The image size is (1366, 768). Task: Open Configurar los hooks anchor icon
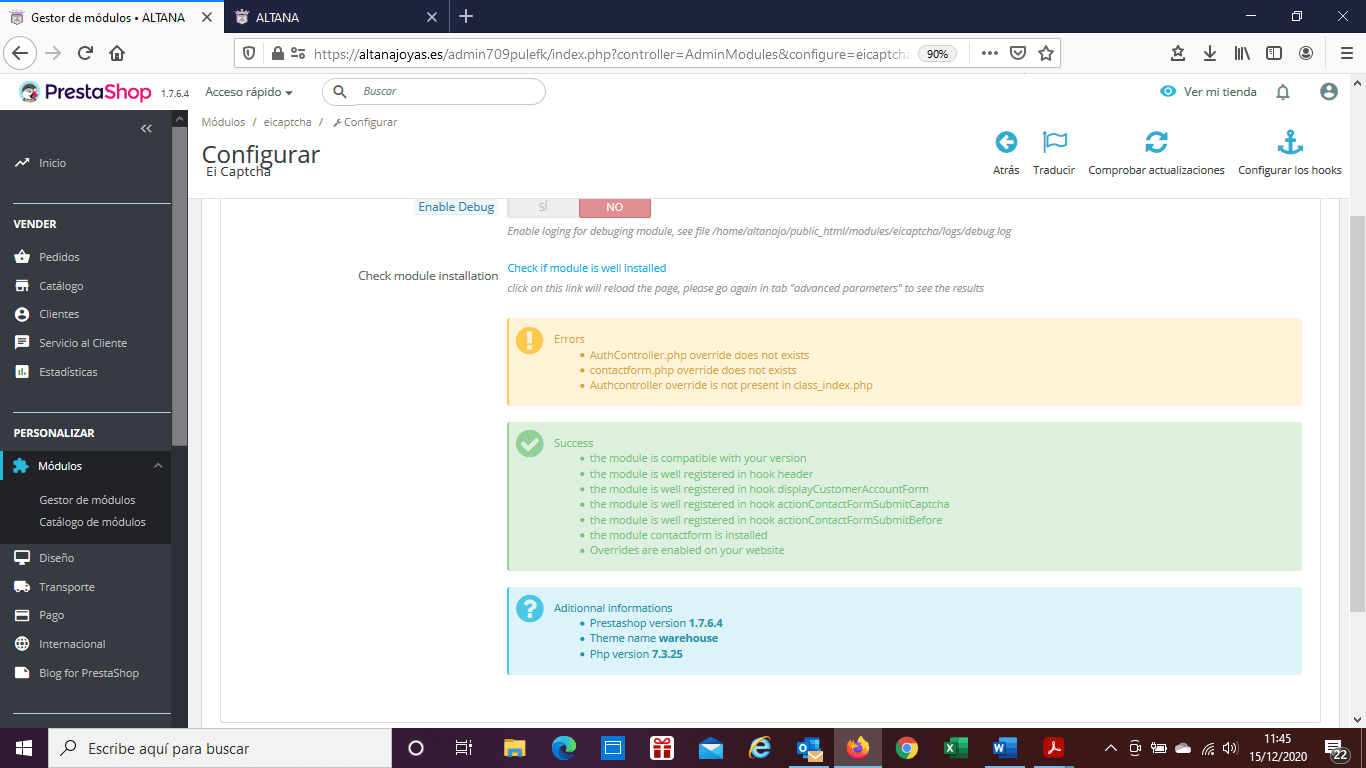click(1290, 142)
